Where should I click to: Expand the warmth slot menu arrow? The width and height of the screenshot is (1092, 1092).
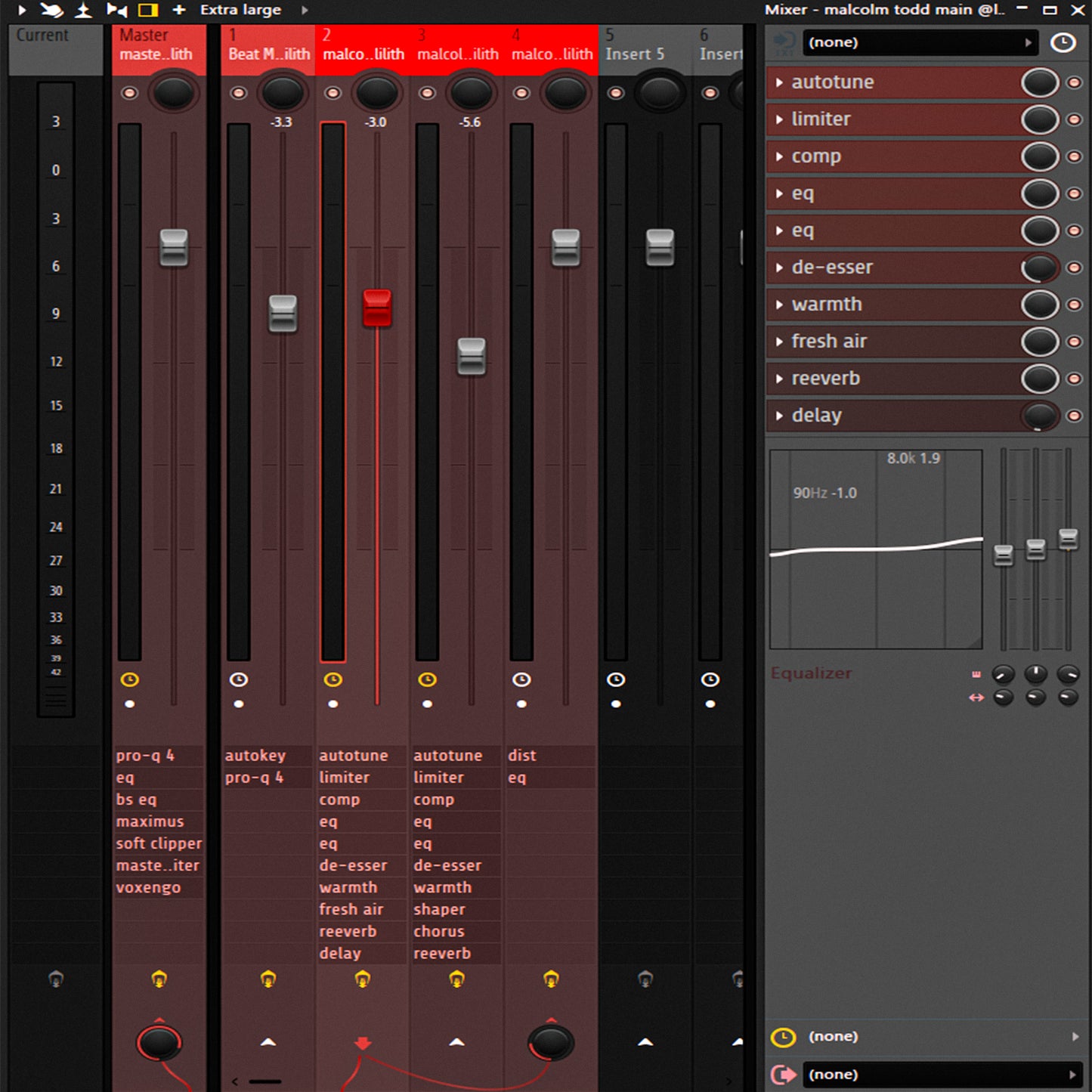tap(779, 305)
